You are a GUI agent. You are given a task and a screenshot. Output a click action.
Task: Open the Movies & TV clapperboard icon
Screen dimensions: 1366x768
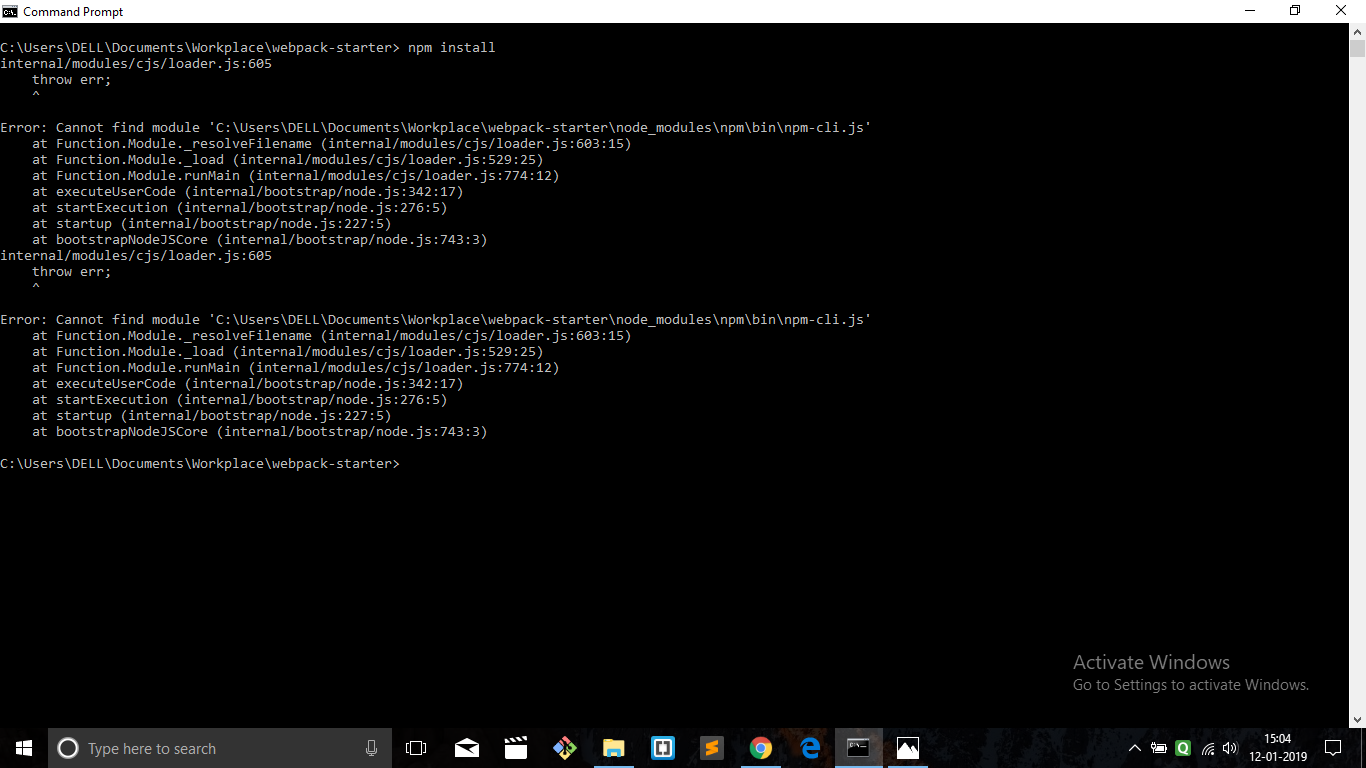(515, 748)
